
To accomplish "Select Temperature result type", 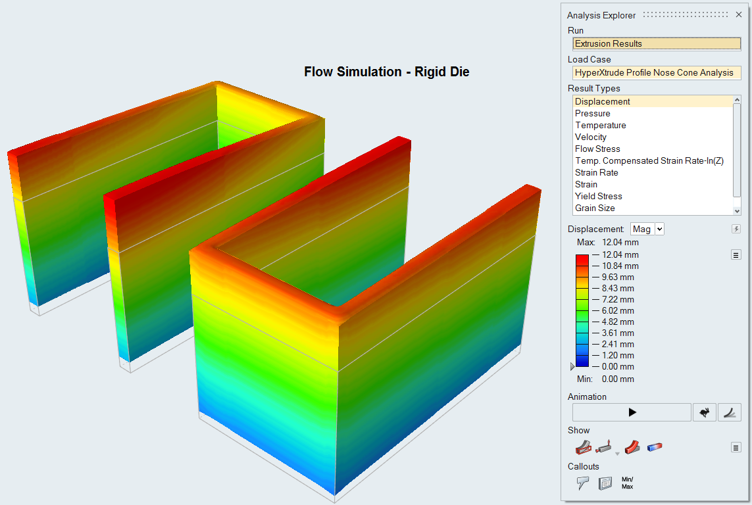I will pos(600,126).
